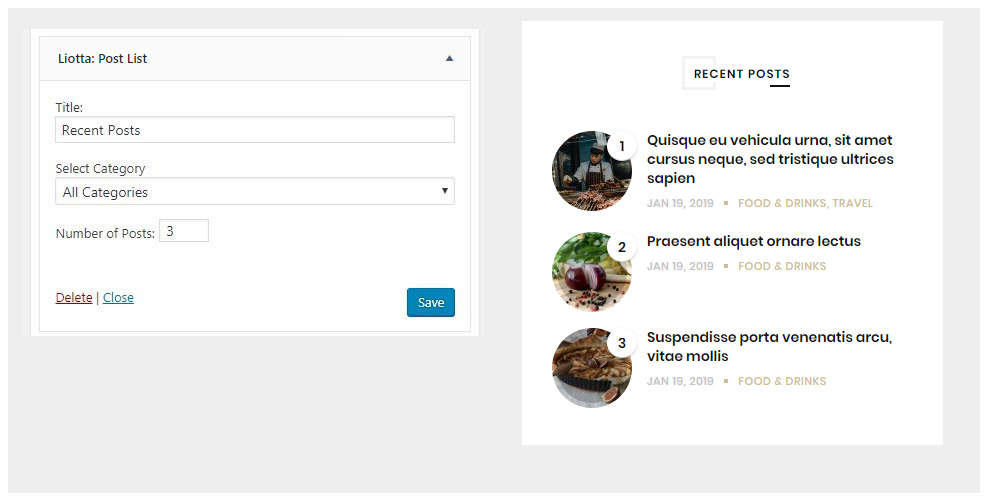Image resolution: width=988 pixels, height=501 pixels.
Task: Collapse the Liotta Post List widget arrow
Action: click(449, 59)
